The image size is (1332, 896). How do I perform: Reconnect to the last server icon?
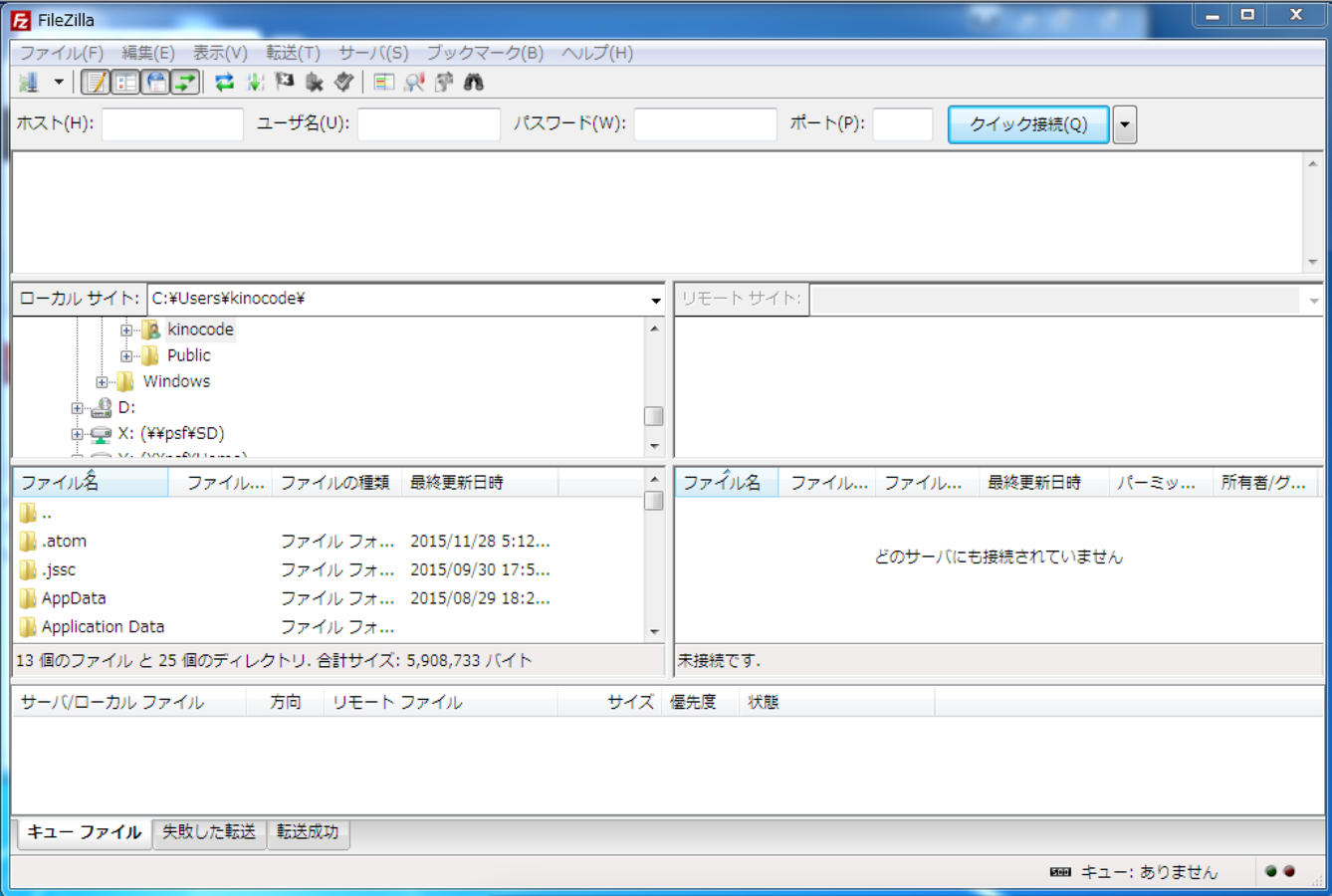(x=343, y=83)
